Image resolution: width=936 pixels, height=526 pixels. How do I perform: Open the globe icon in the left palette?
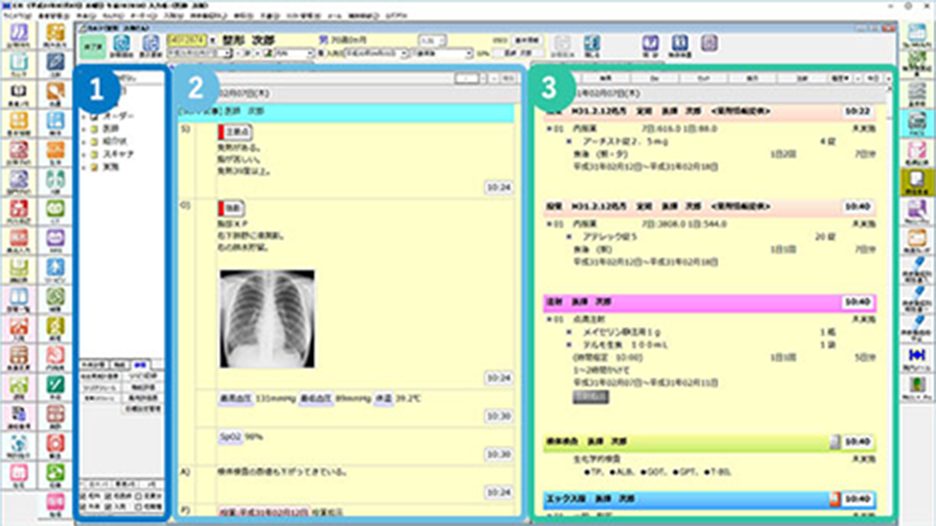coord(19,444)
